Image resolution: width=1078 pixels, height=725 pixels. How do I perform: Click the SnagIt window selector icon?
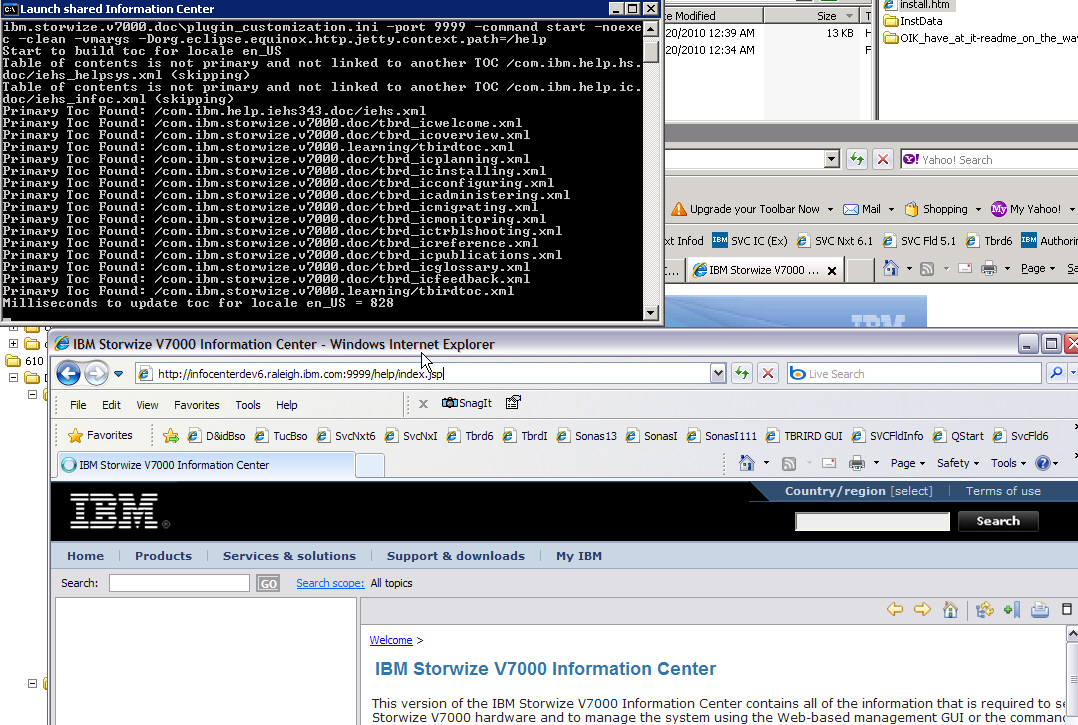pos(513,403)
